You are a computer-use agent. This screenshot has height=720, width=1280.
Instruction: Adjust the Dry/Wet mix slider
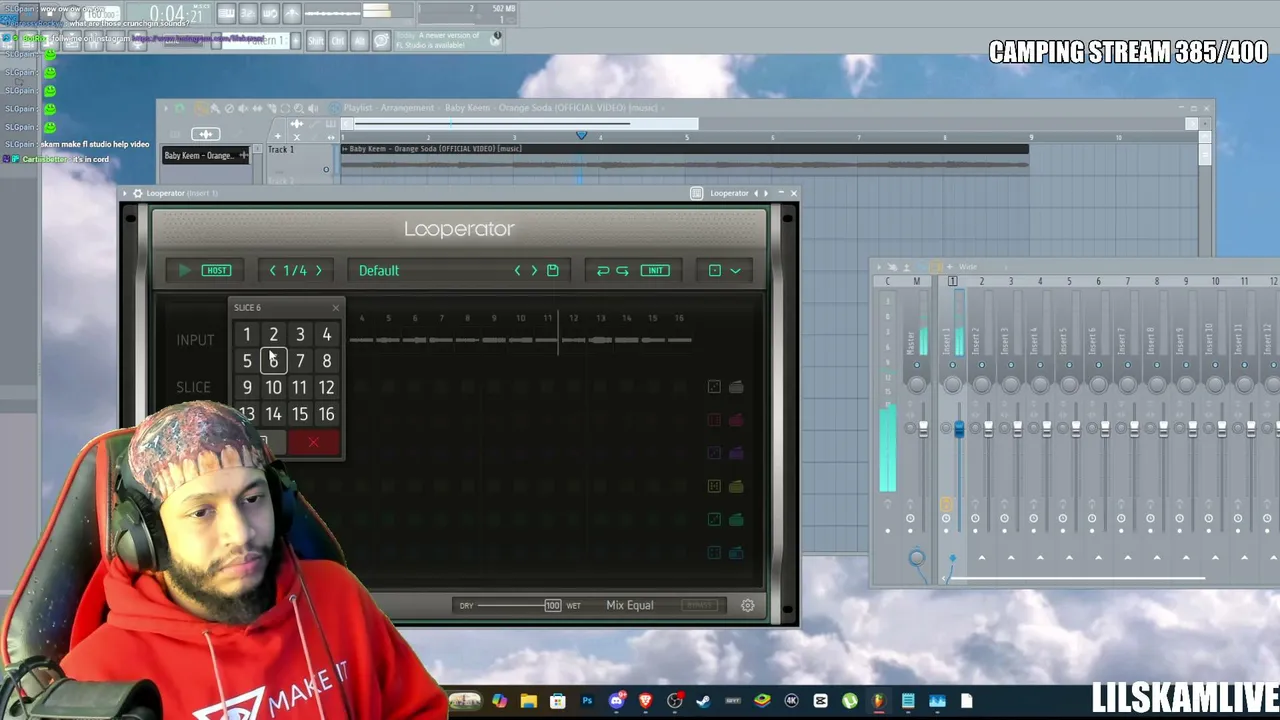[x=519, y=605]
